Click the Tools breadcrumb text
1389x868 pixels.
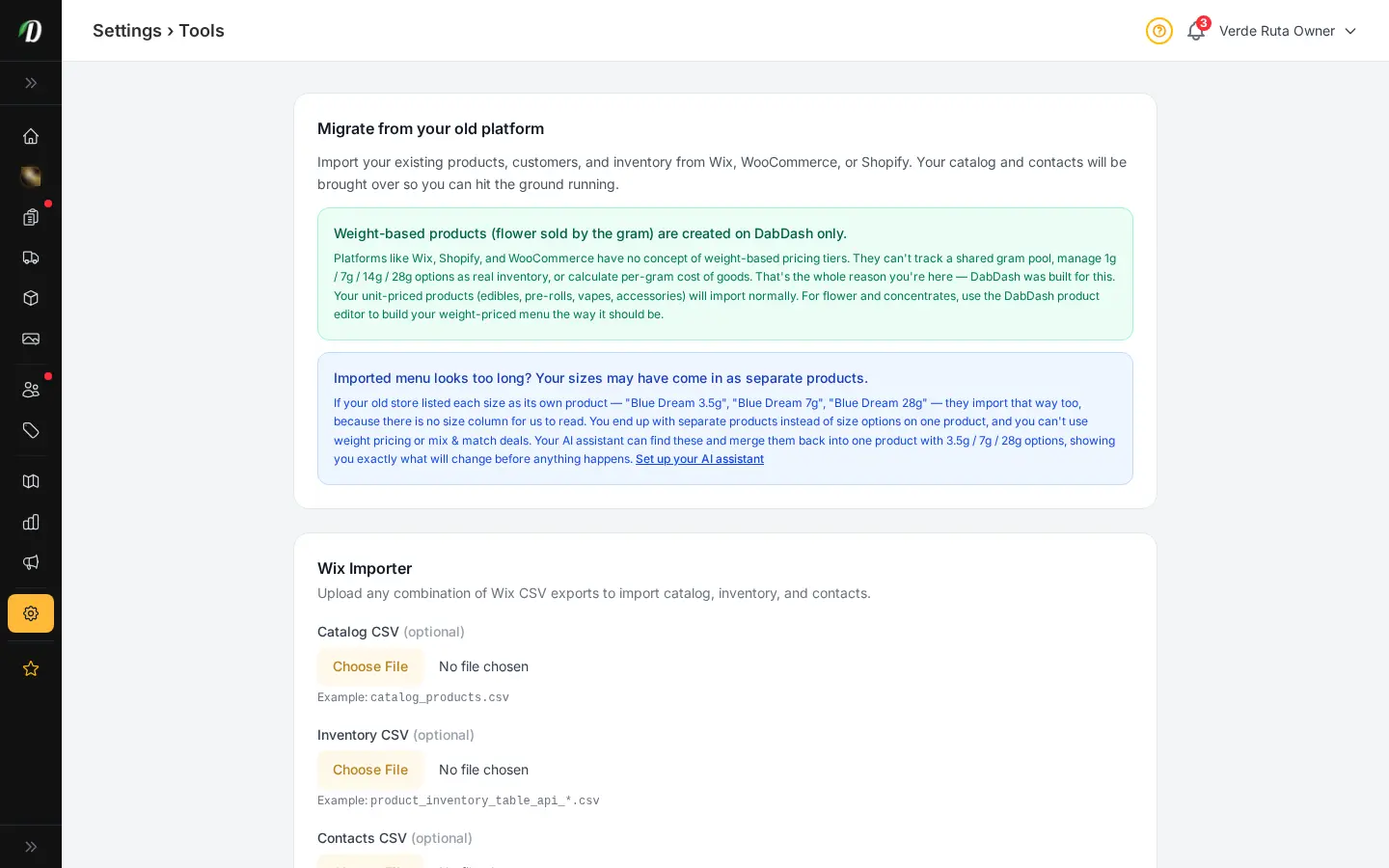(x=202, y=31)
